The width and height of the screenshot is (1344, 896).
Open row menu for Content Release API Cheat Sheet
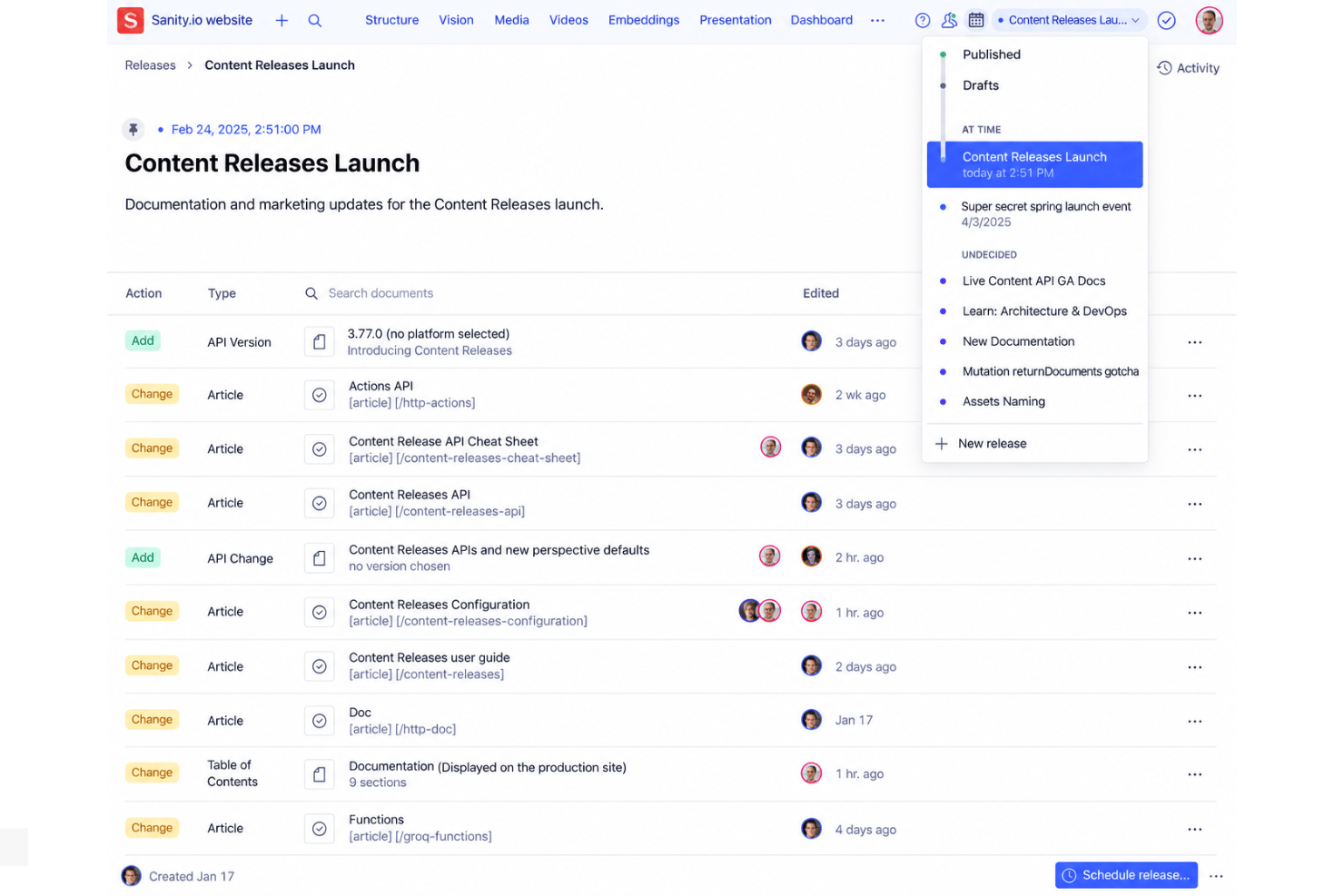[x=1195, y=449]
